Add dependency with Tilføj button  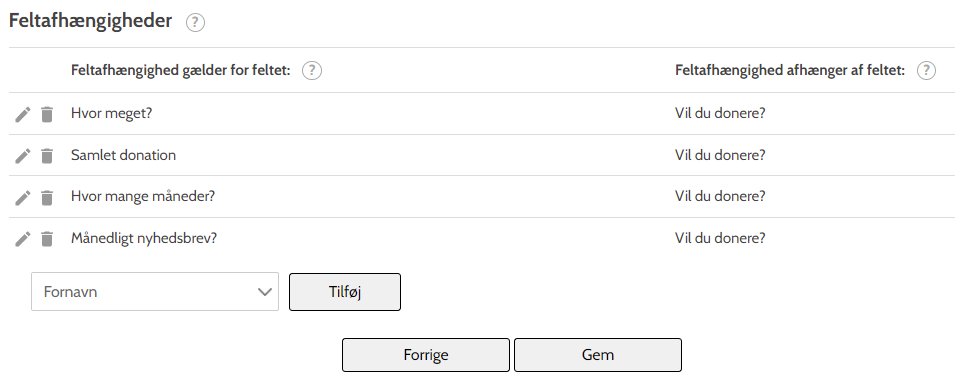(x=345, y=292)
